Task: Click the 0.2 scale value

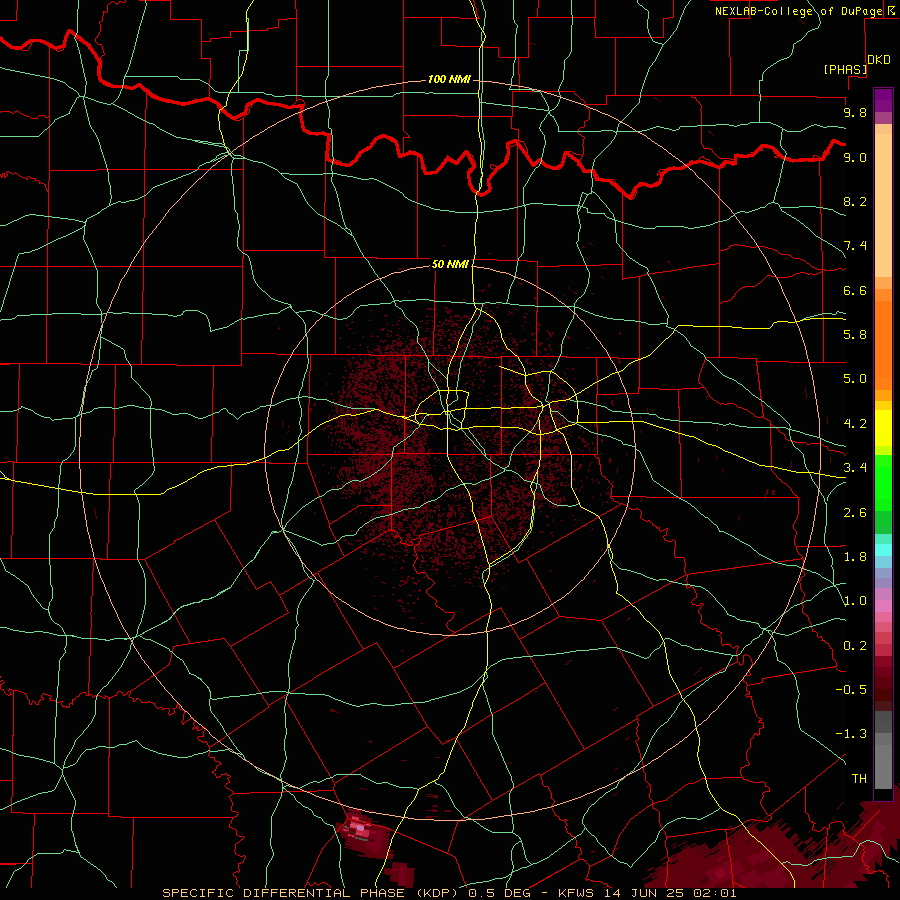Action: point(855,646)
